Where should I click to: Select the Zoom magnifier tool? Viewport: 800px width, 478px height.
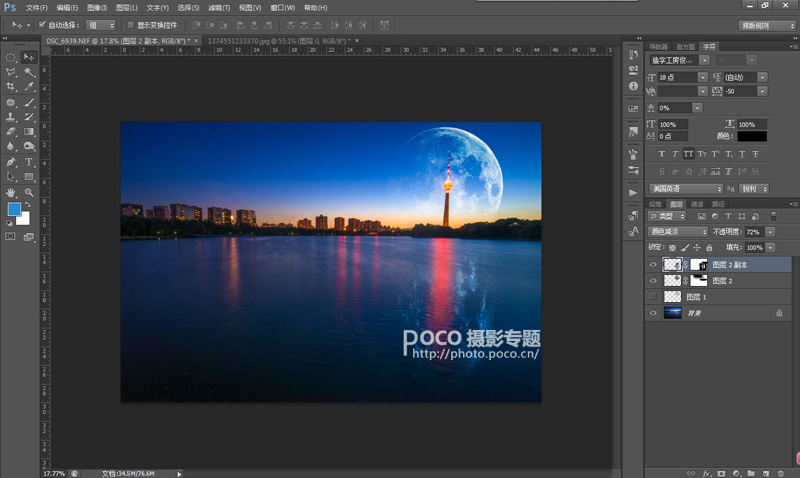click(x=29, y=192)
